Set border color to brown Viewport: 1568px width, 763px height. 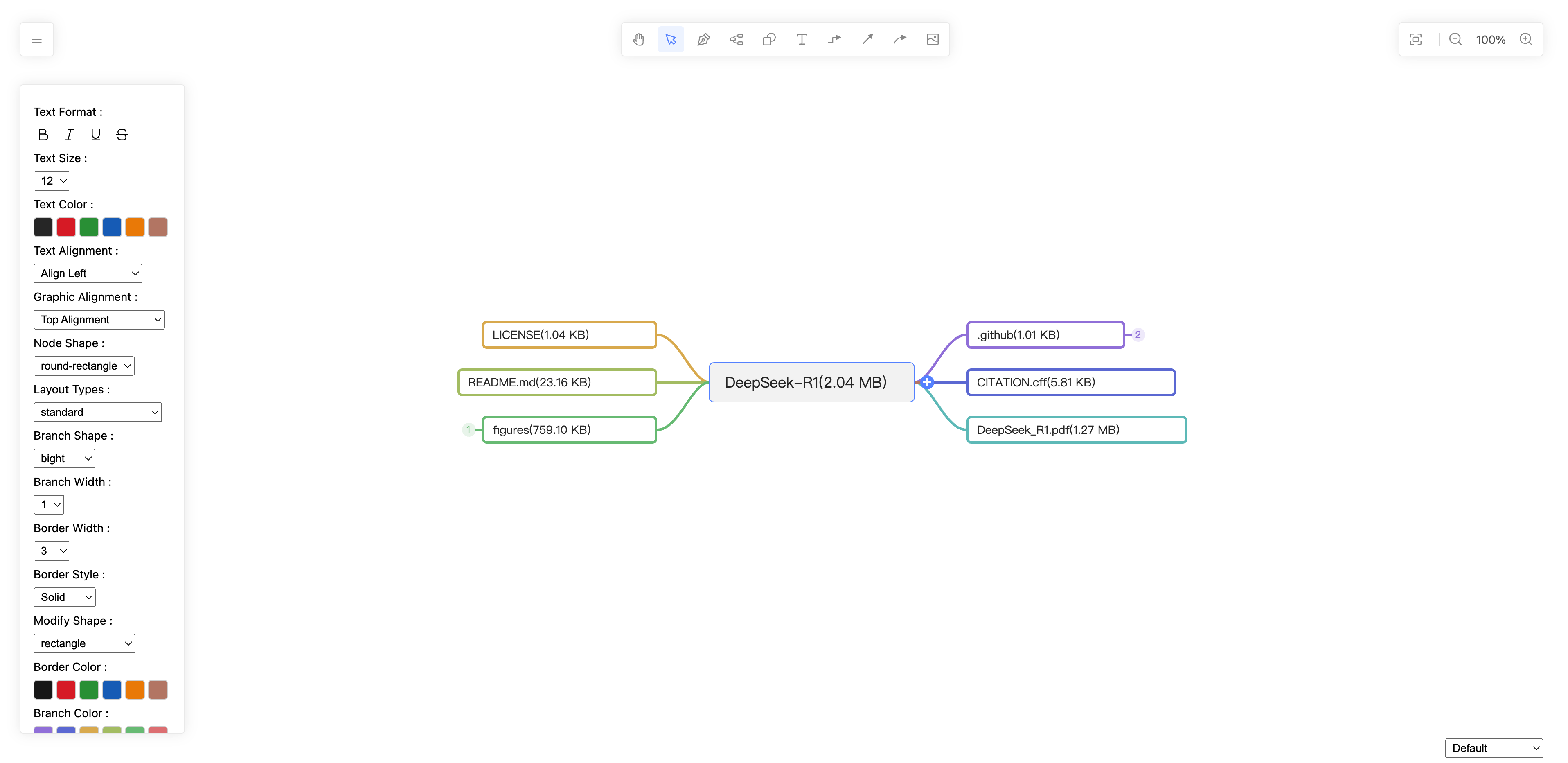coord(158,690)
